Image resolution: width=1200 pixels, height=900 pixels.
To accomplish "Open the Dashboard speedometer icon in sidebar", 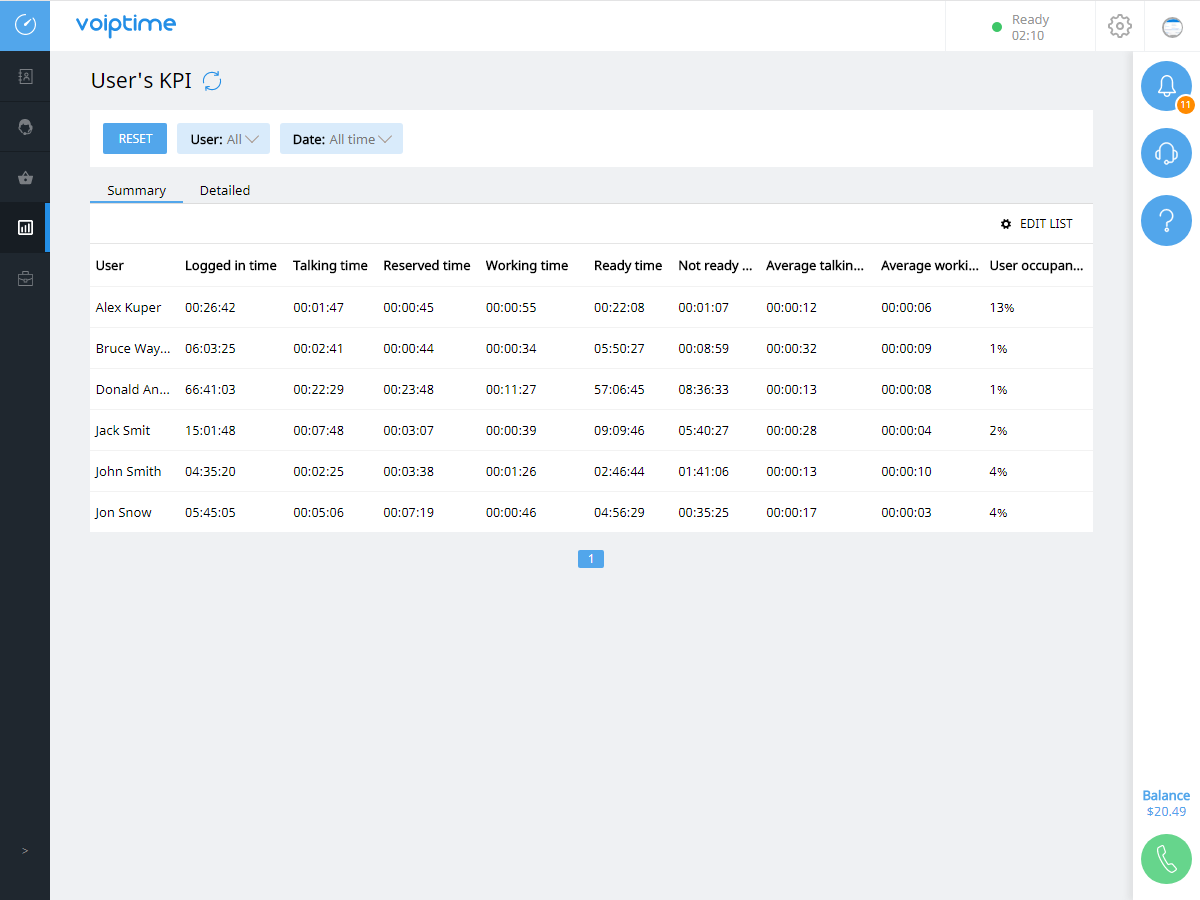I will (24, 25).
